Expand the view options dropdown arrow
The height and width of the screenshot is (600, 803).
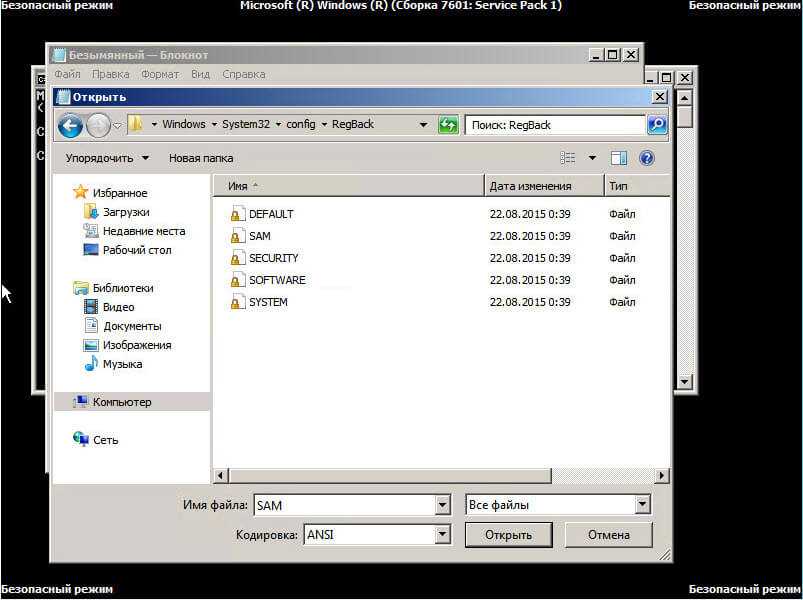592,158
